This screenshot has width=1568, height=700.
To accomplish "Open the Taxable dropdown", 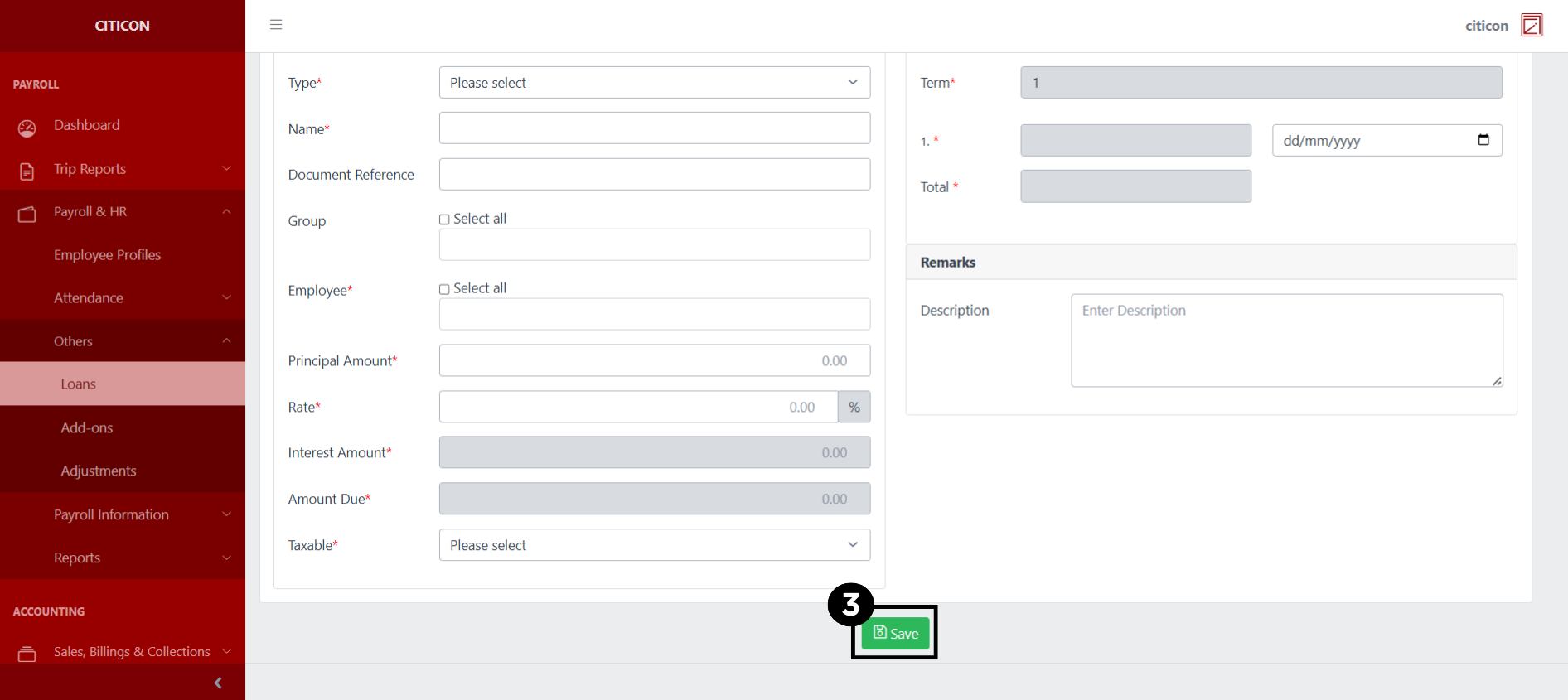I will coord(654,545).
